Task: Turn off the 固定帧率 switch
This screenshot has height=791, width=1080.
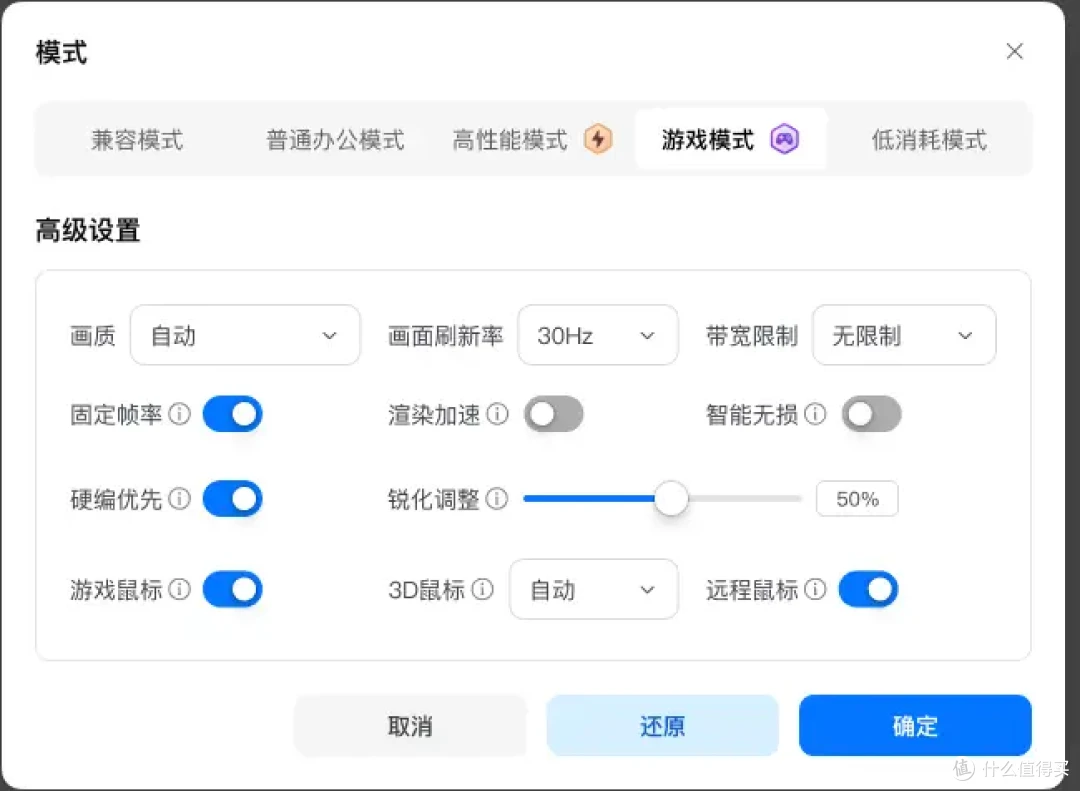Action: (x=233, y=413)
